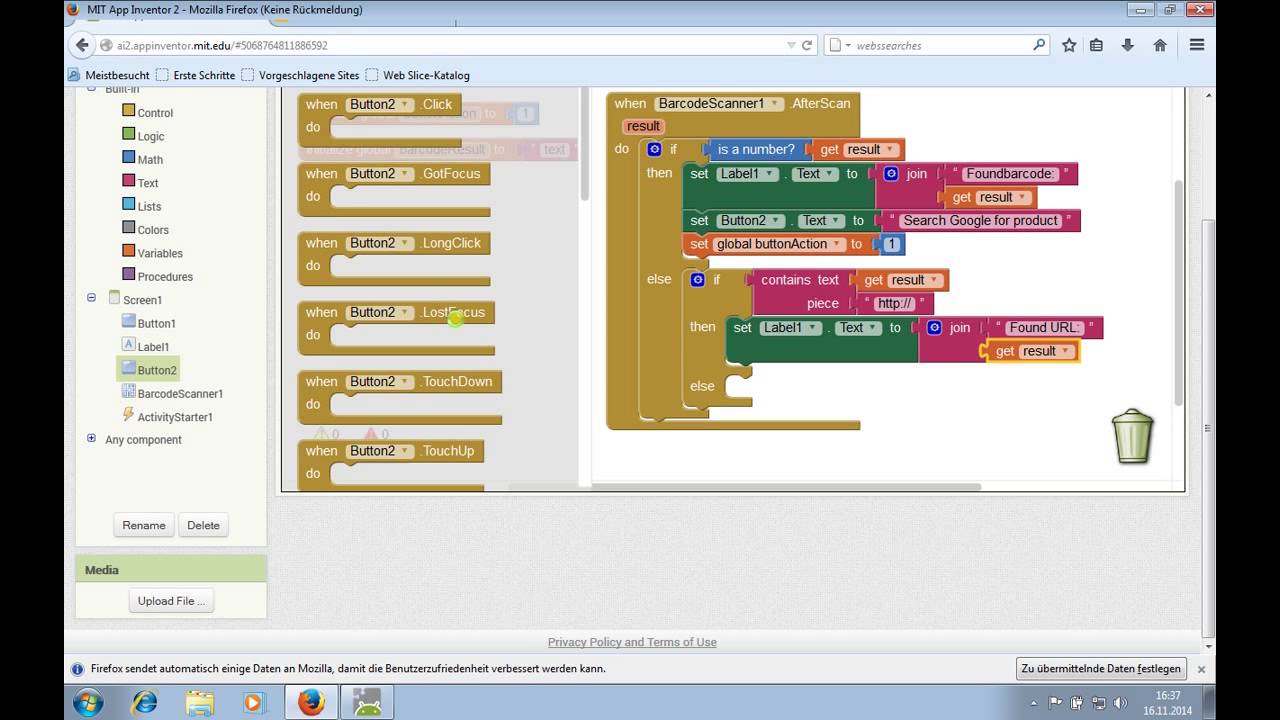Click the 'Search Google for product' text block

[x=980, y=221]
